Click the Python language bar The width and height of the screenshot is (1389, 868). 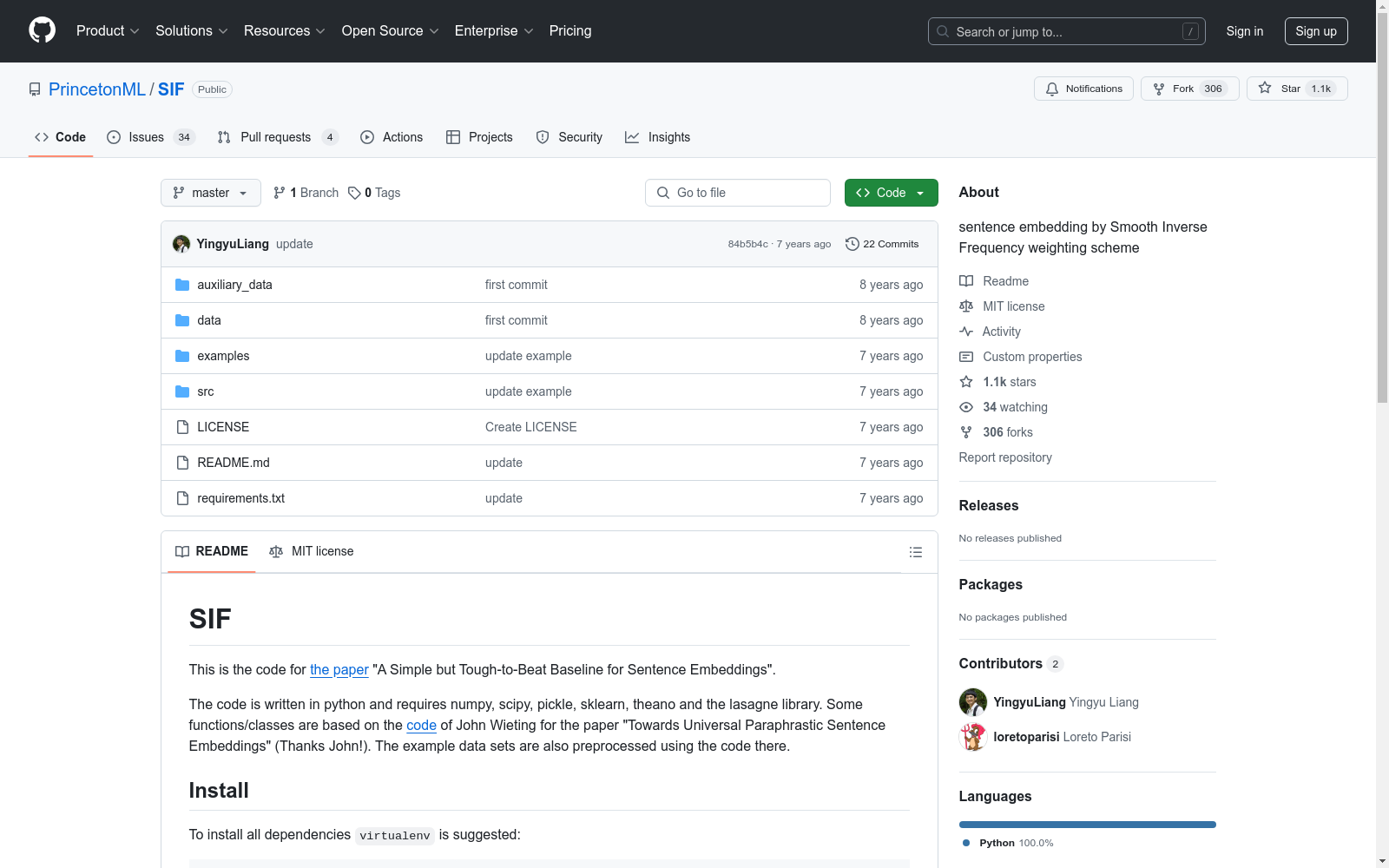(x=1088, y=825)
